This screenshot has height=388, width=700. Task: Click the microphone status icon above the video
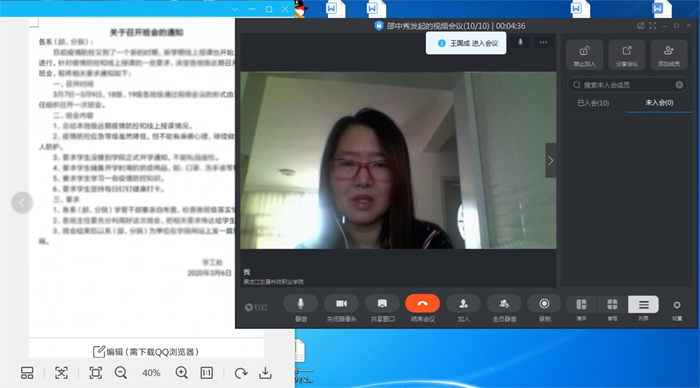520,42
